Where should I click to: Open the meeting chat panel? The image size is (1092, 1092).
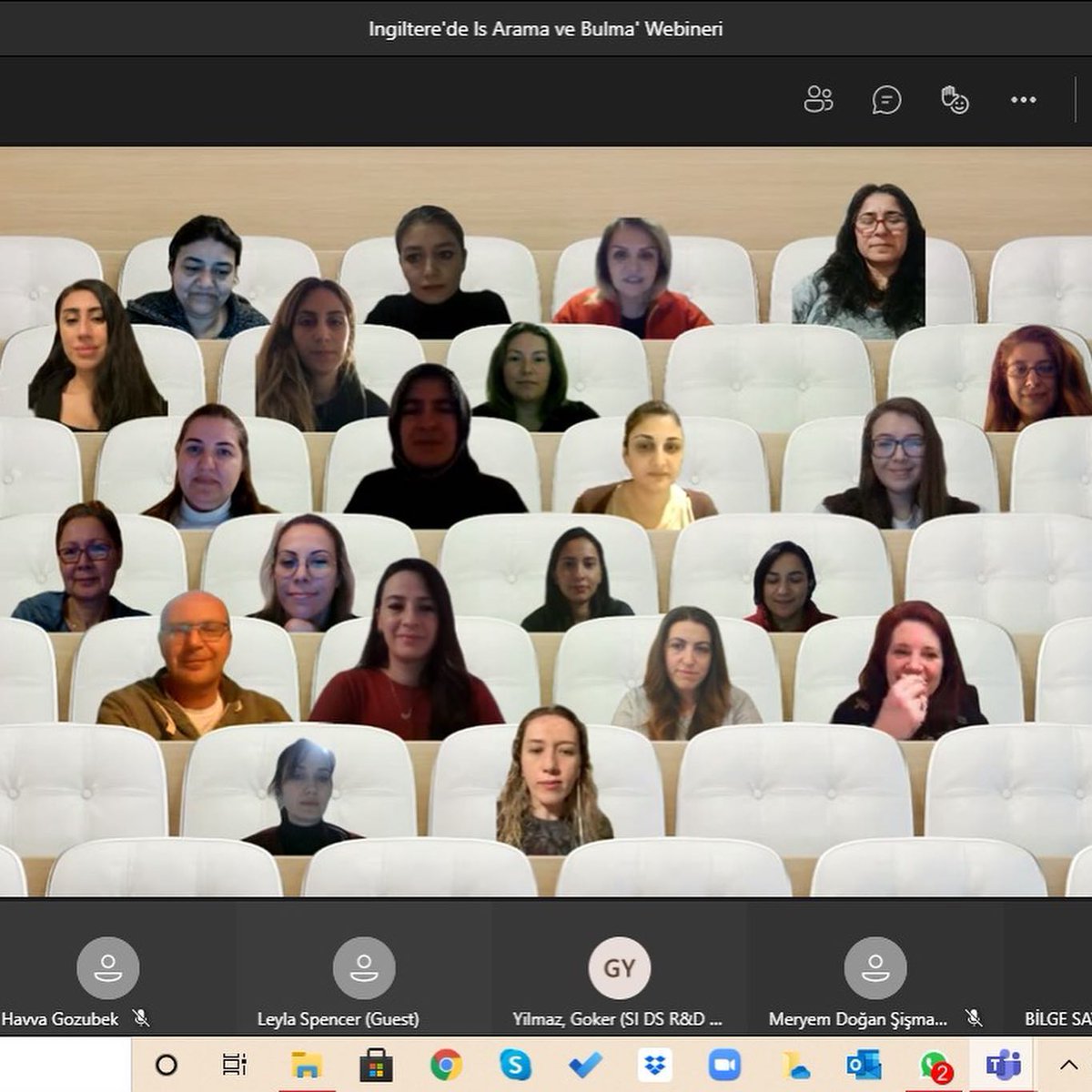click(885, 100)
